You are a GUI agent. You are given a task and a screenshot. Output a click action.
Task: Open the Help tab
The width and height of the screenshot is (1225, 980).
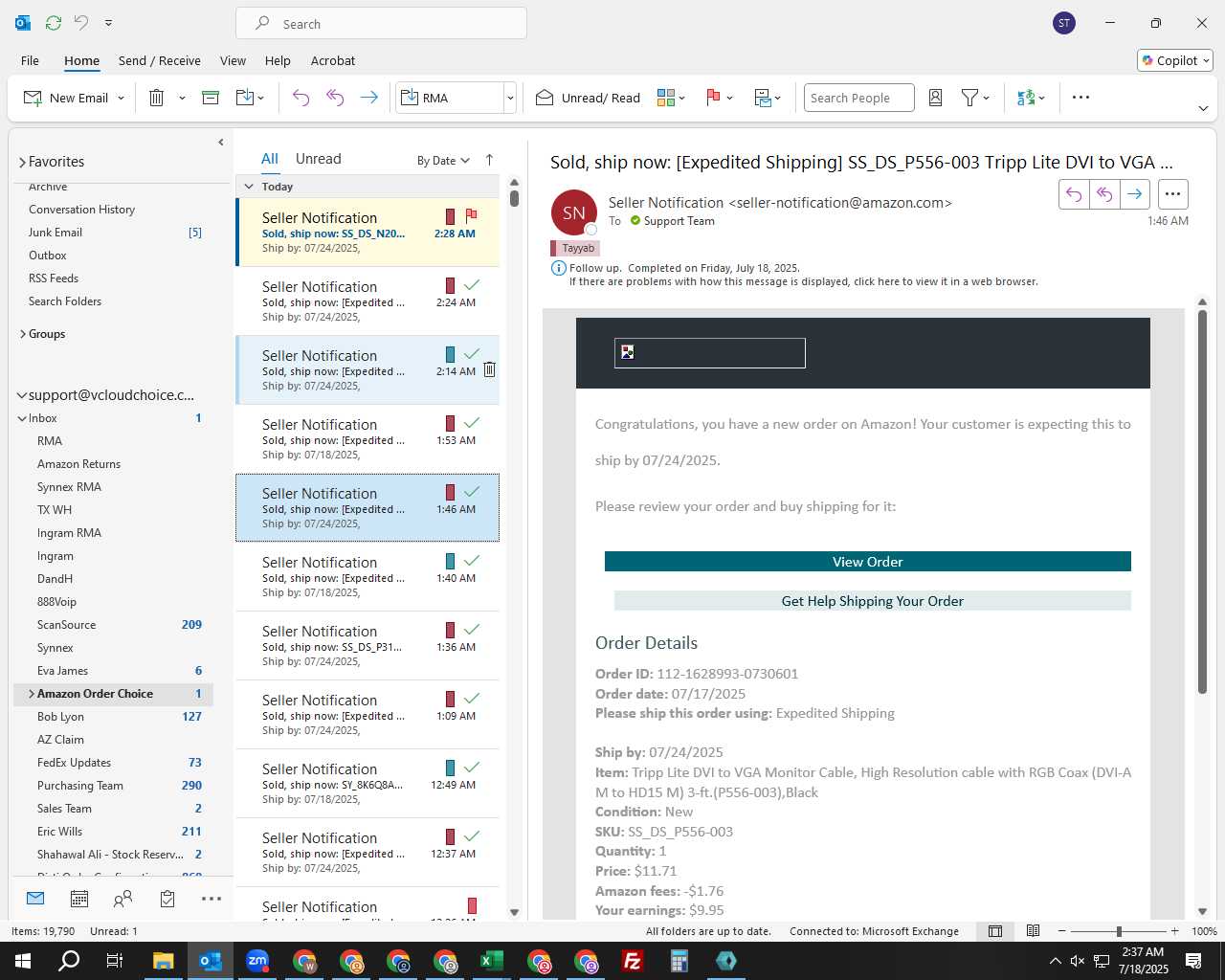click(x=278, y=60)
